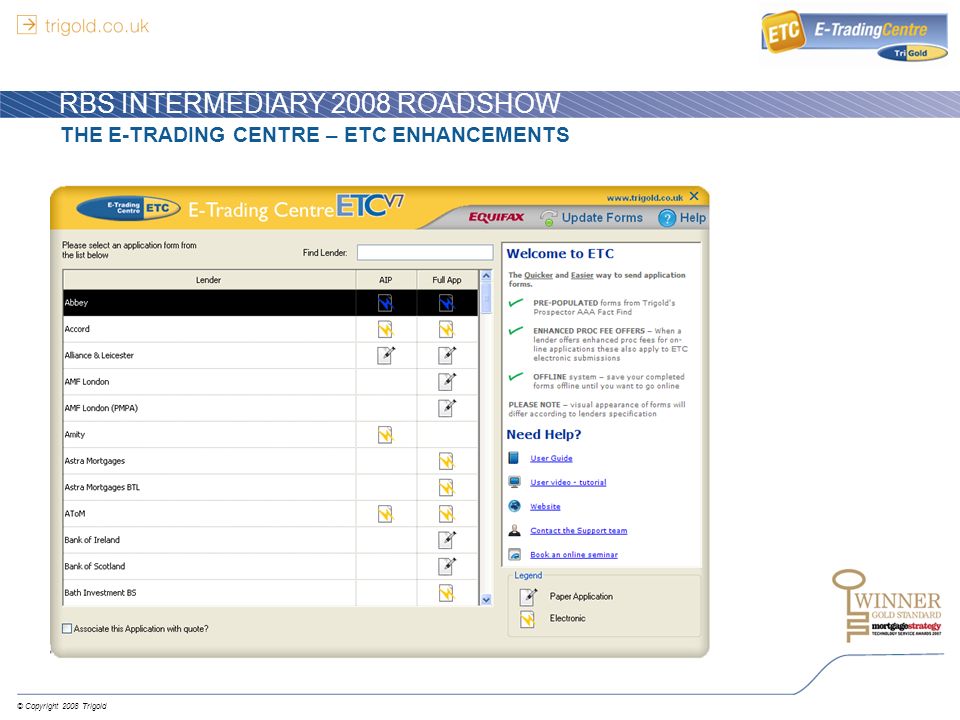Click into the Find Lender input field

coord(425,253)
